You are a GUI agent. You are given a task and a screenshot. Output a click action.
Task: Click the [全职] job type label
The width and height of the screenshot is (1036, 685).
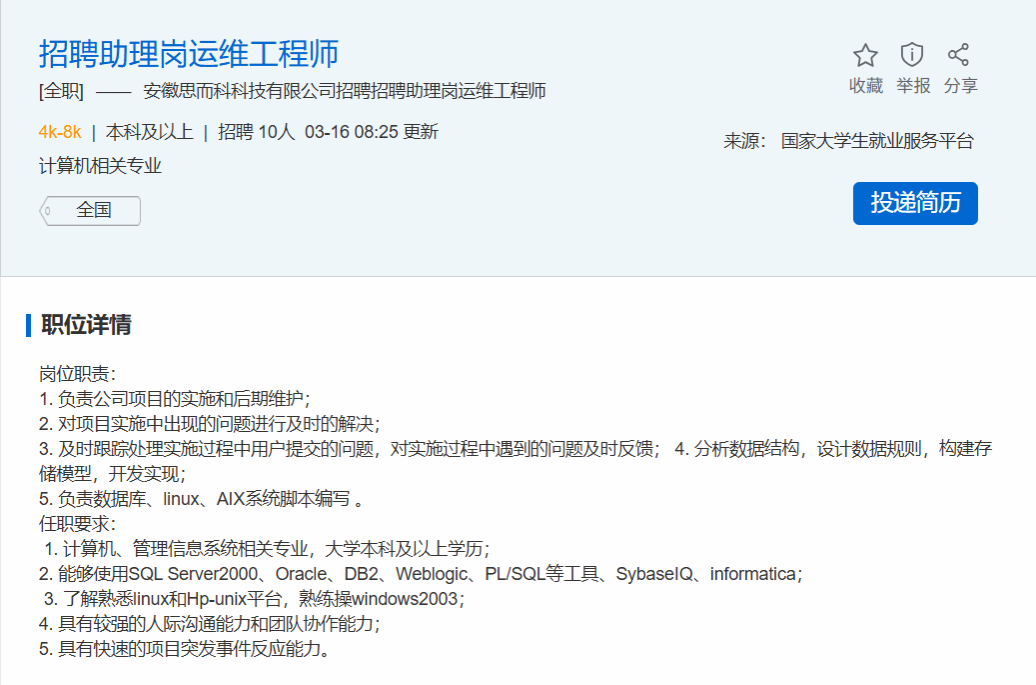pos(61,92)
